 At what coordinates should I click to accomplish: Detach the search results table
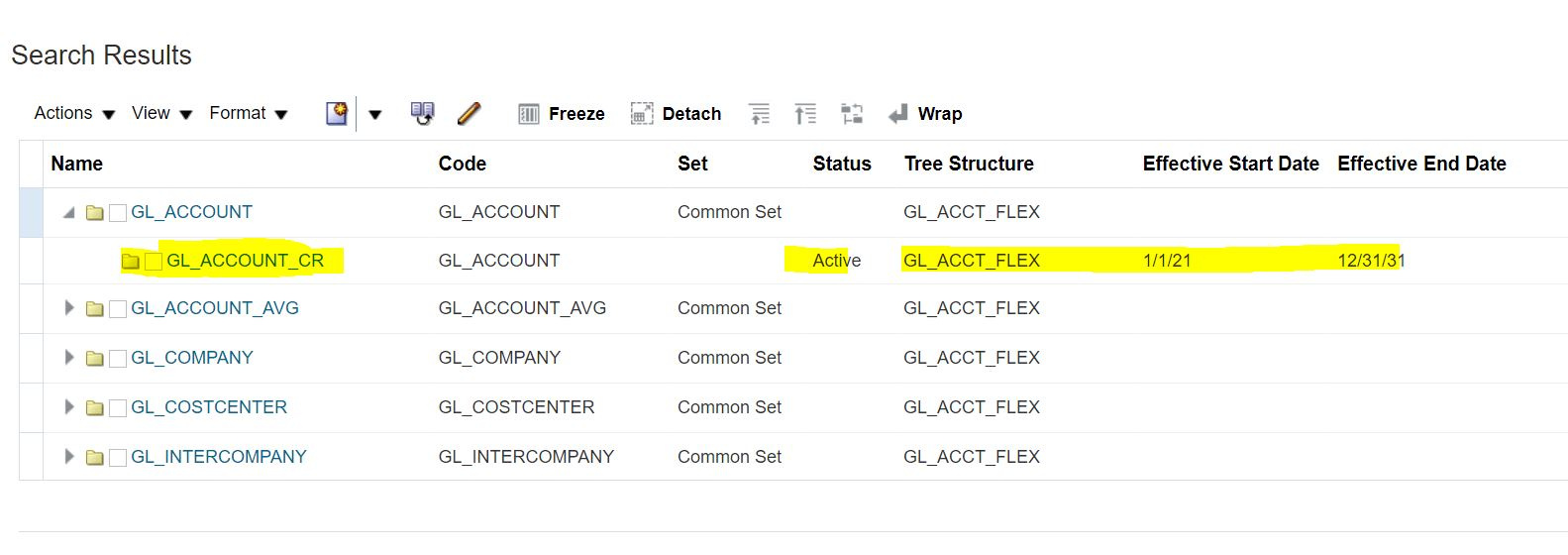pyautogui.click(x=677, y=114)
